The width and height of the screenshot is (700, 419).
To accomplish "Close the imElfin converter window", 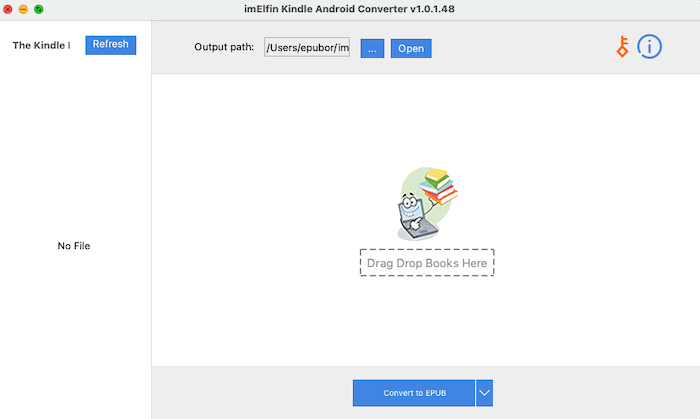I will 8,9.
